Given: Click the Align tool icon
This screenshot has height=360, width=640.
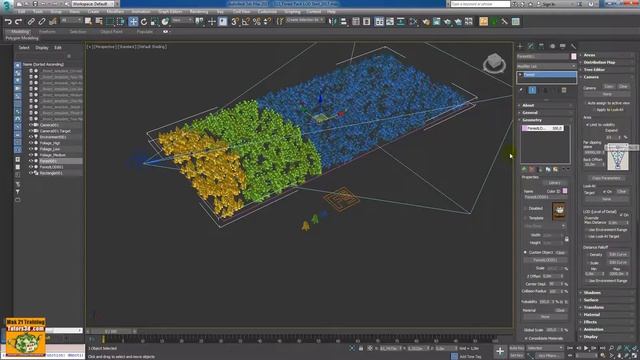Looking at the screenshot, I should [x=343, y=22].
